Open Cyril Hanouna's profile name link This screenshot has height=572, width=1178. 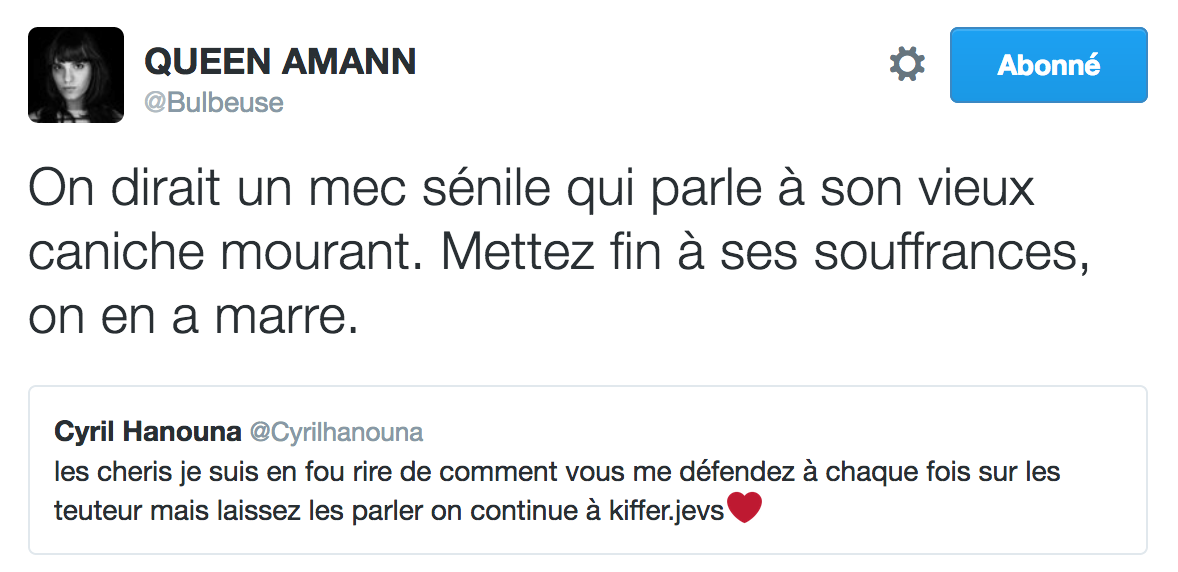148,432
